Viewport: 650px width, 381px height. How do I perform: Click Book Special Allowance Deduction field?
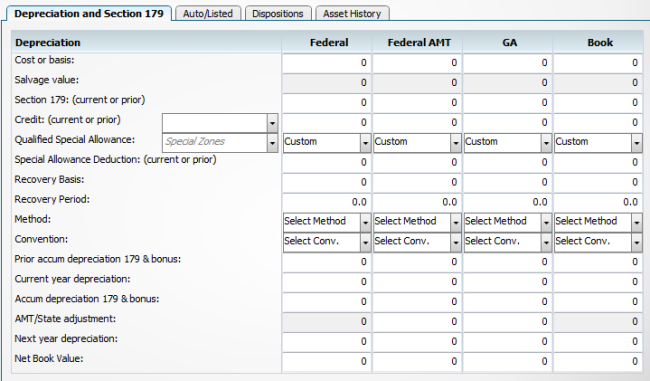pyautogui.click(x=598, y=163)
